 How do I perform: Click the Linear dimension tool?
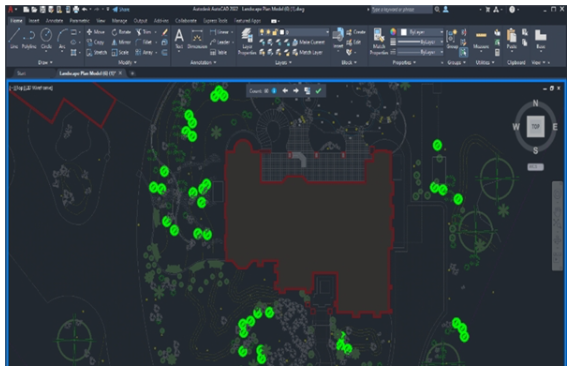pos(219,32)
